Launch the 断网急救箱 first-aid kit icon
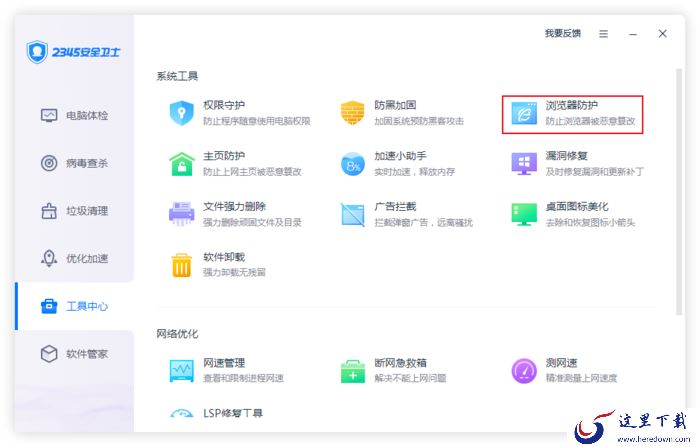 [353, 371]
